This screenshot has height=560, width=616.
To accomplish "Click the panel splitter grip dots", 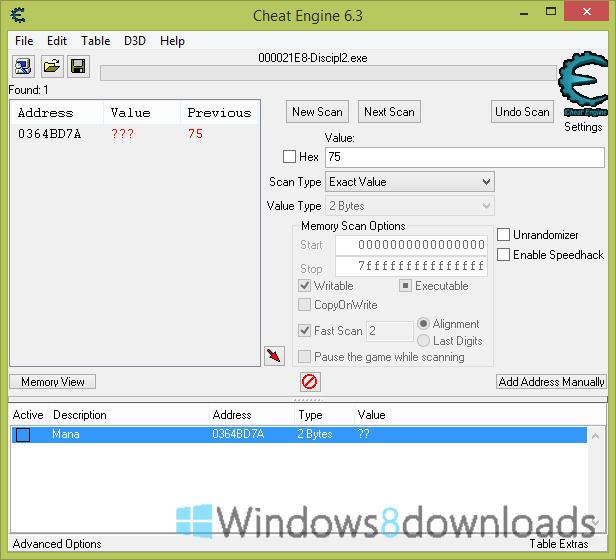I will click(308, 400).
